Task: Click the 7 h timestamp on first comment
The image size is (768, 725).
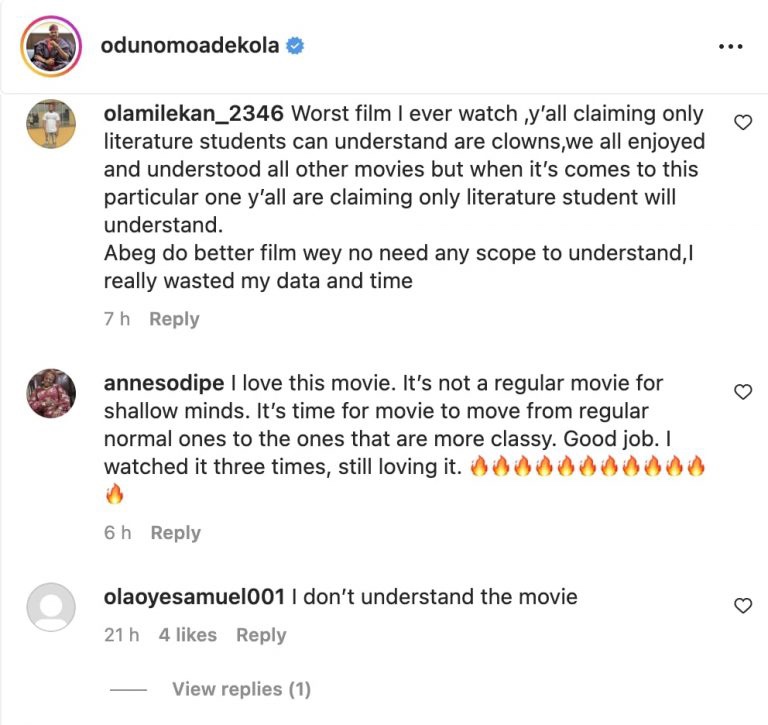Action: (118, 319)
